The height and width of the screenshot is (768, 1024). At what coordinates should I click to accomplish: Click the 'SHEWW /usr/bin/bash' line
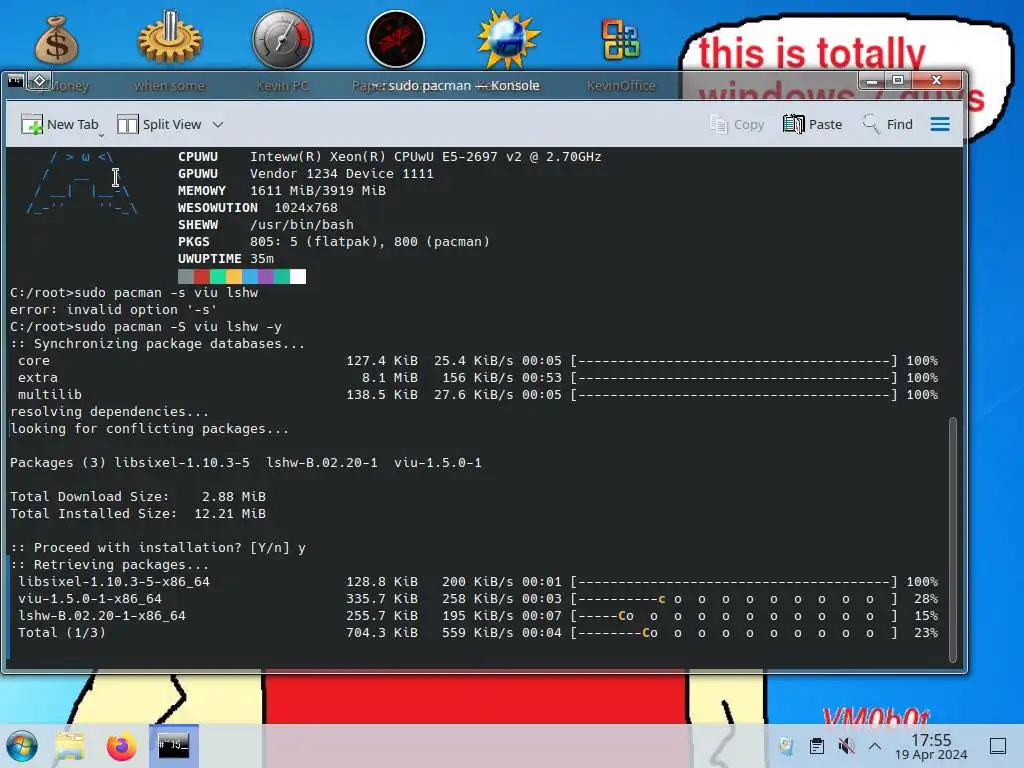[266, 225]
